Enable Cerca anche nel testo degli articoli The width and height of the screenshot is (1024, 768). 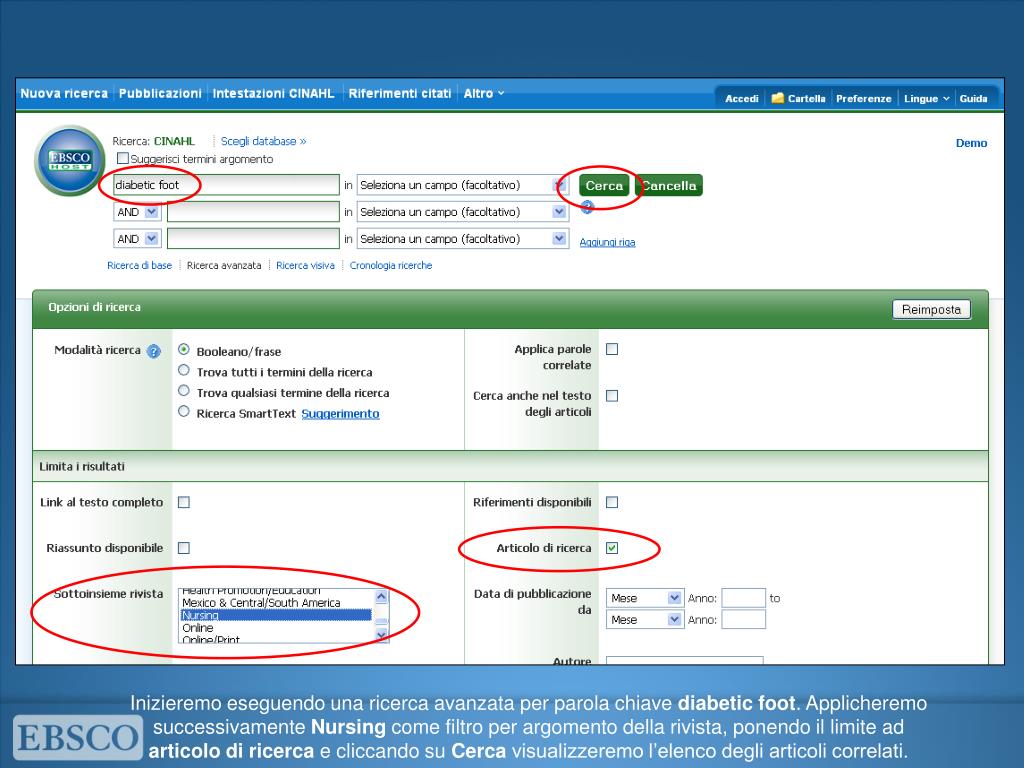612,396
